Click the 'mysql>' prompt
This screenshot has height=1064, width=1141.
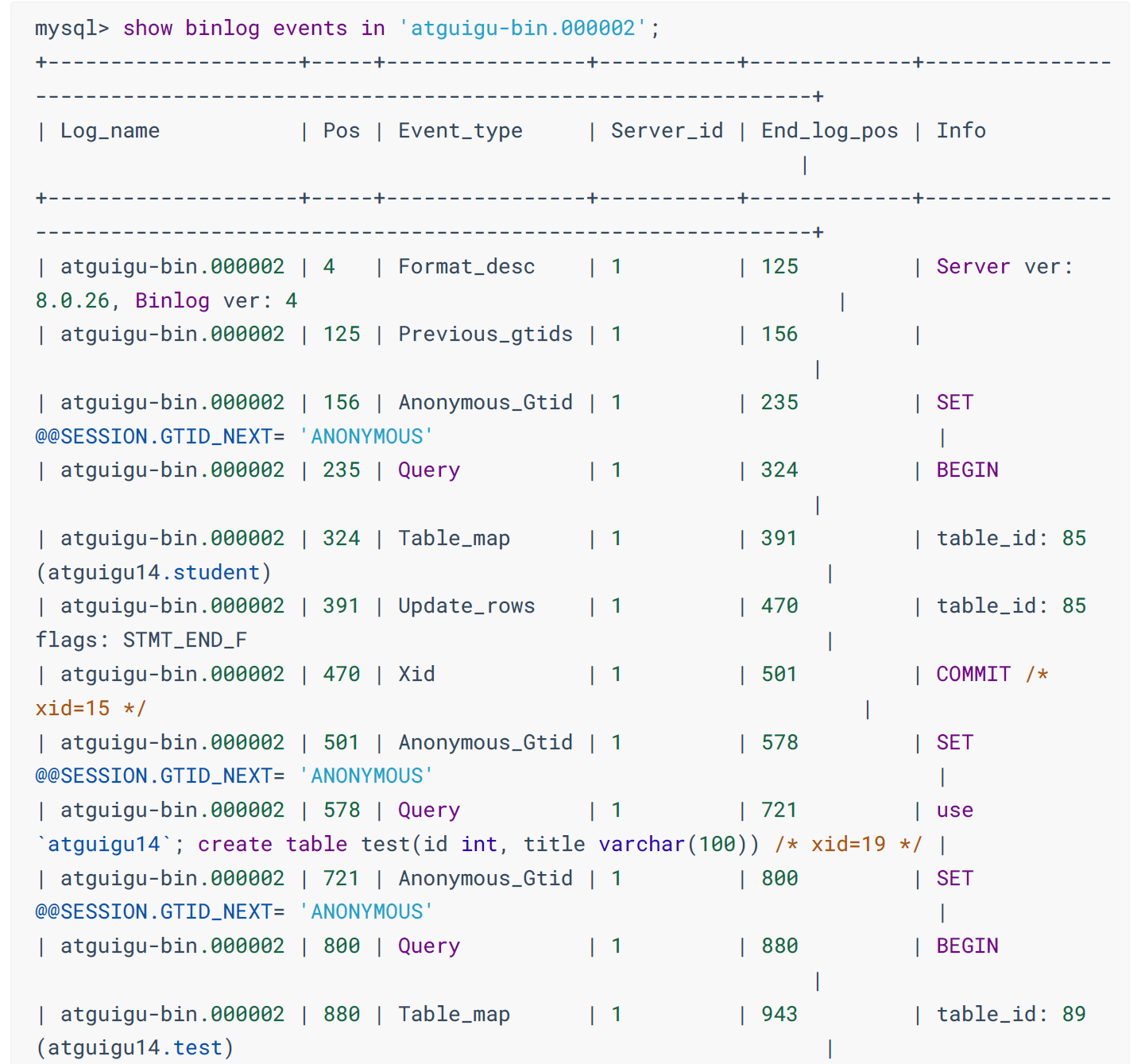[72, 29]
